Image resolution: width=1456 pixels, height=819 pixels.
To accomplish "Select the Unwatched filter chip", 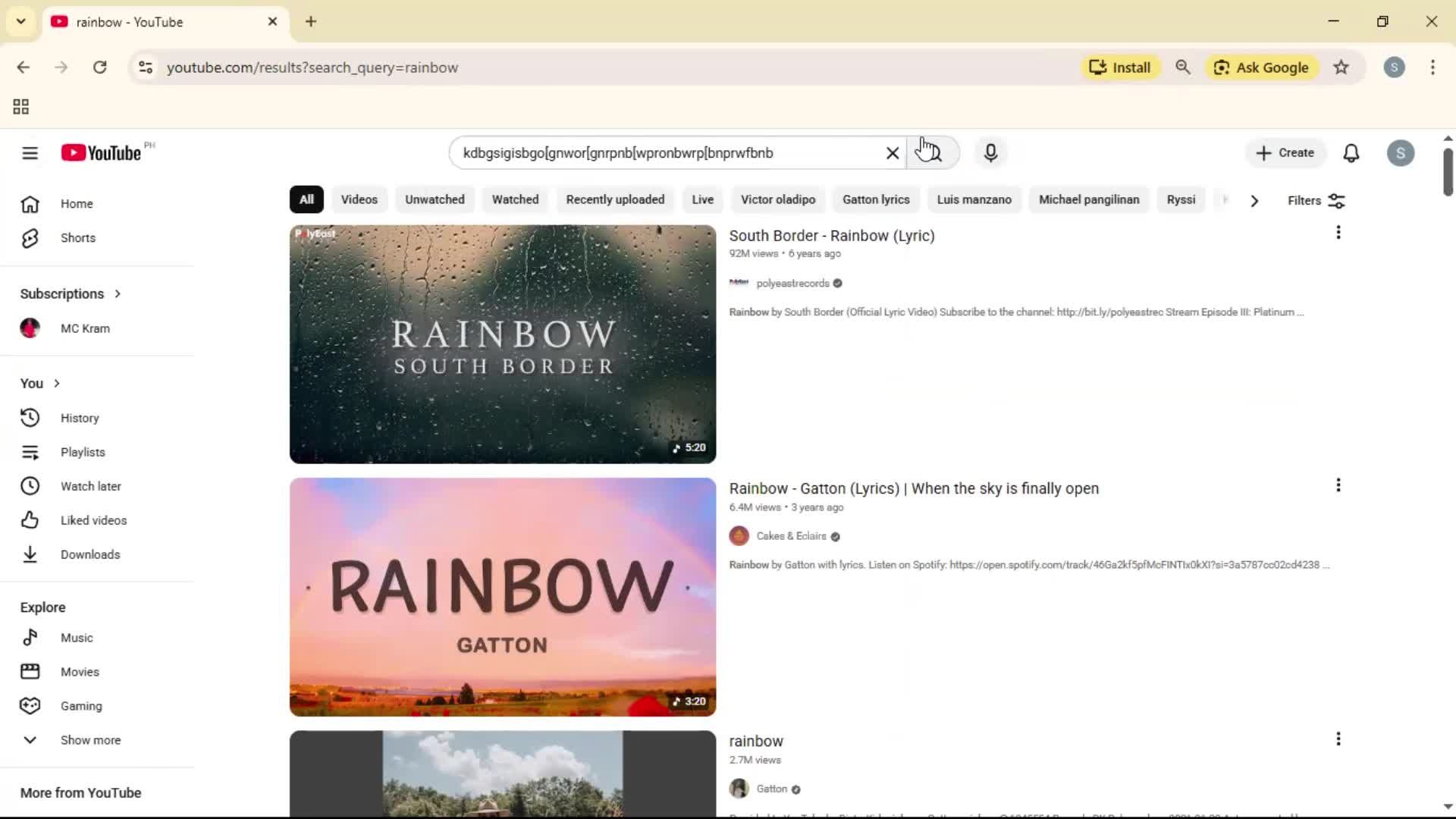I will click(434, 199).
